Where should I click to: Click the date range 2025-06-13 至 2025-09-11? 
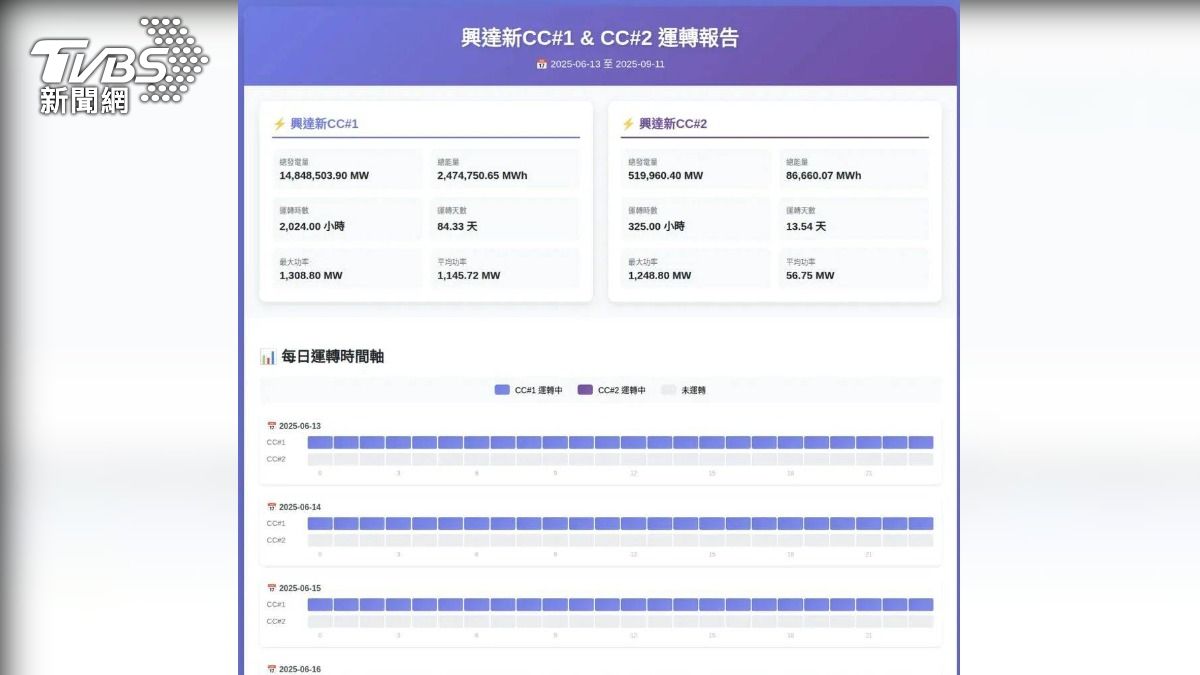pyautogui.click(x=607, y=64)
